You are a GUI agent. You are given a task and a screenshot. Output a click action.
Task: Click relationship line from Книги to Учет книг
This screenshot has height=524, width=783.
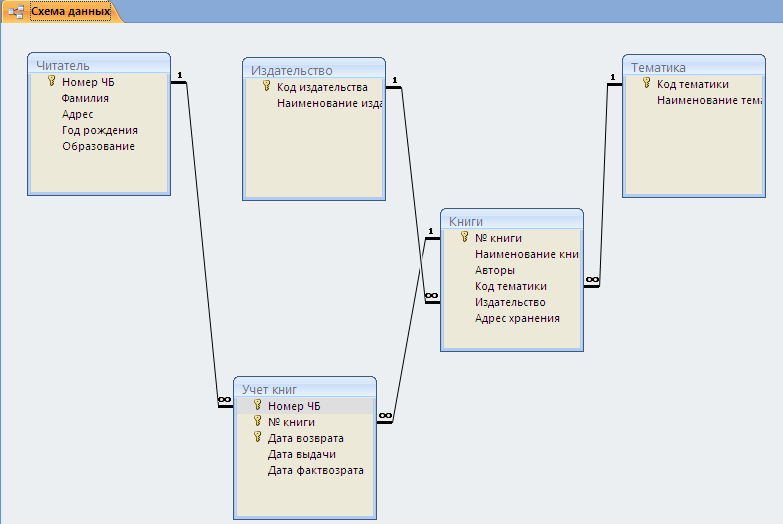[x=409, y=330]
